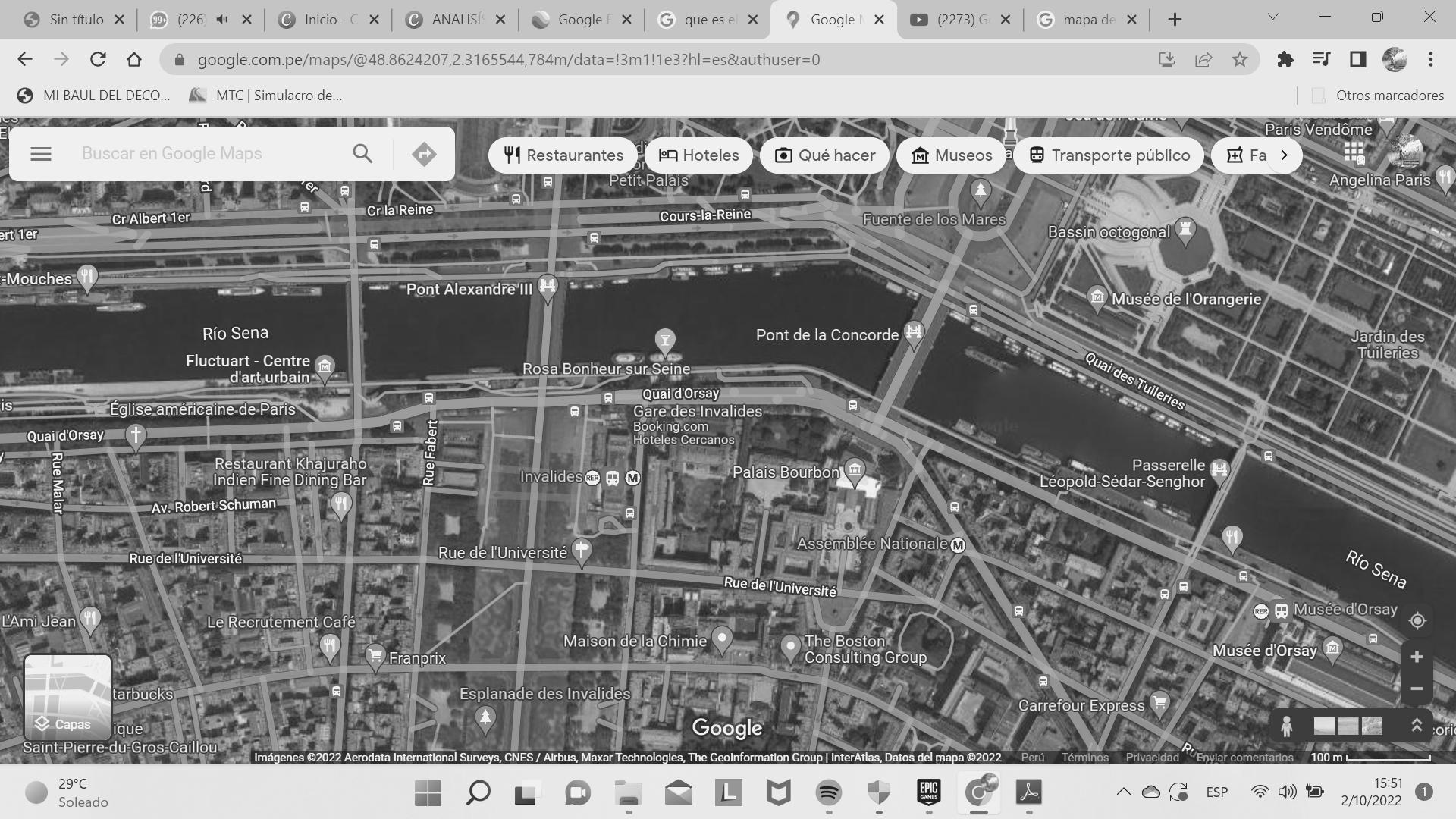This screenshot has height=819, width=1456.
Task: Switch to the mapa de tab
Action: pos(1088,20)
